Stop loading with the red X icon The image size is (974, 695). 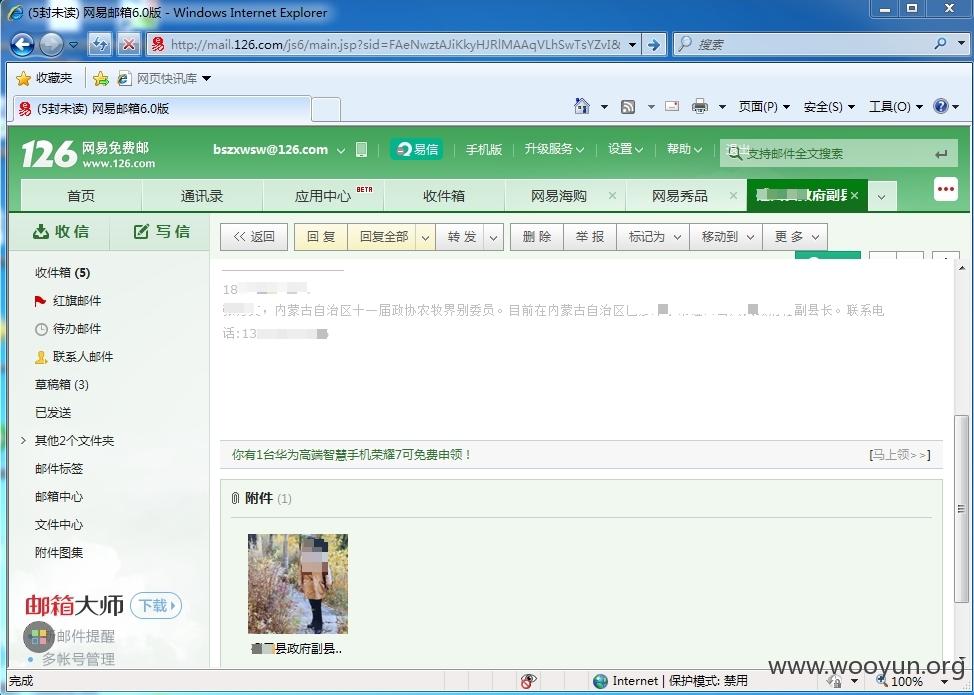[x=129, y=44]
